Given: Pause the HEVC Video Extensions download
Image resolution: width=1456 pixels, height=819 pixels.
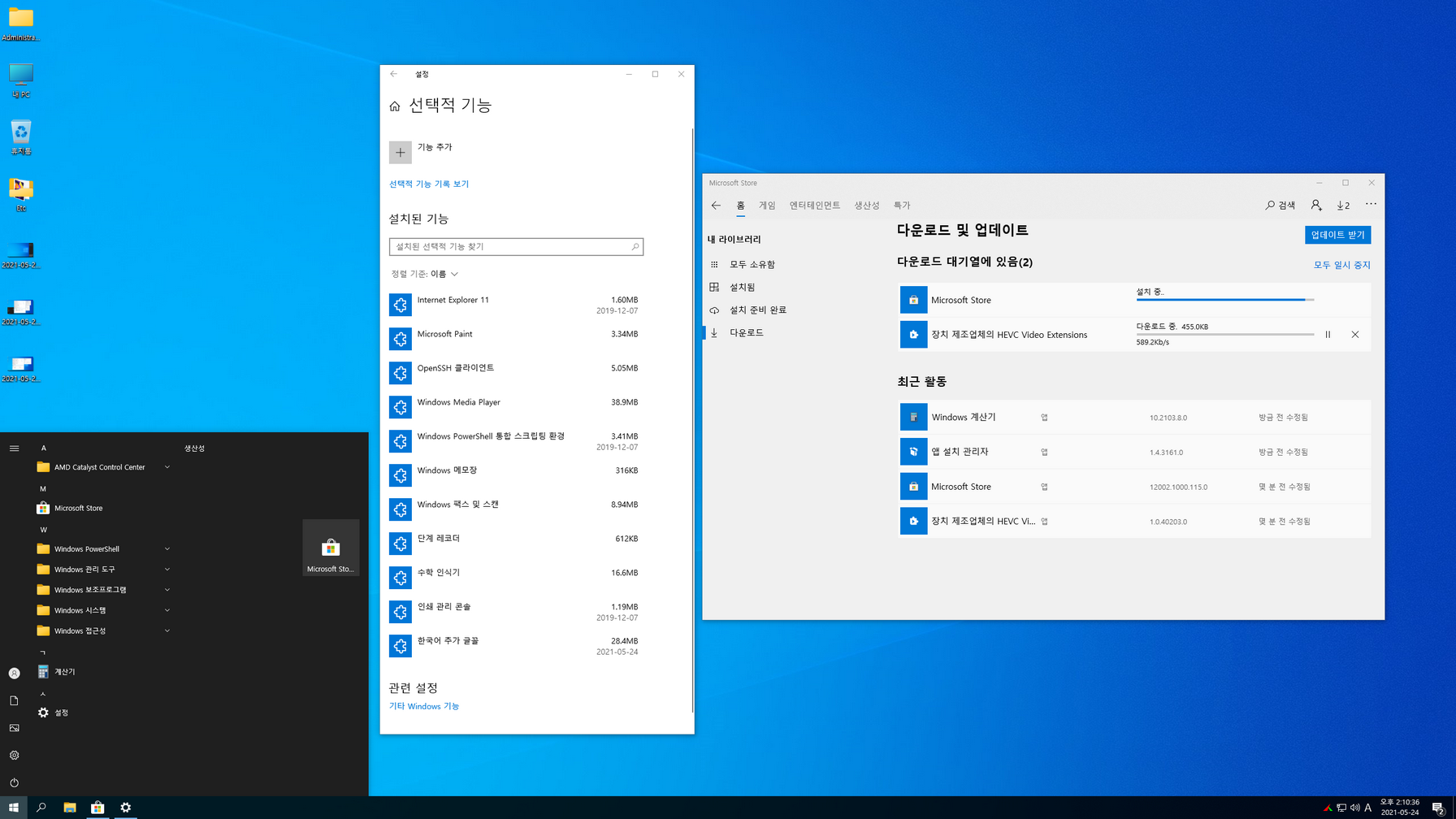Looking at the screenshot, I should click(1328, 335).
